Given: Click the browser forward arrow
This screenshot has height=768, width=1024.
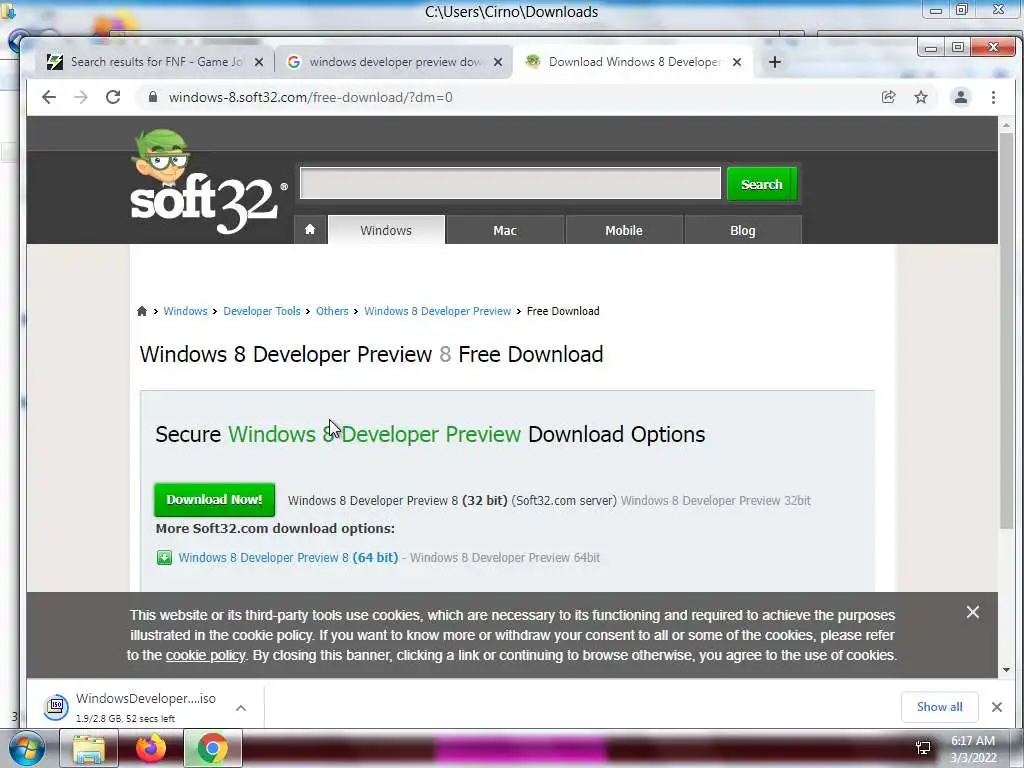Looking at the screenshot, I should (x=80, y=97).
